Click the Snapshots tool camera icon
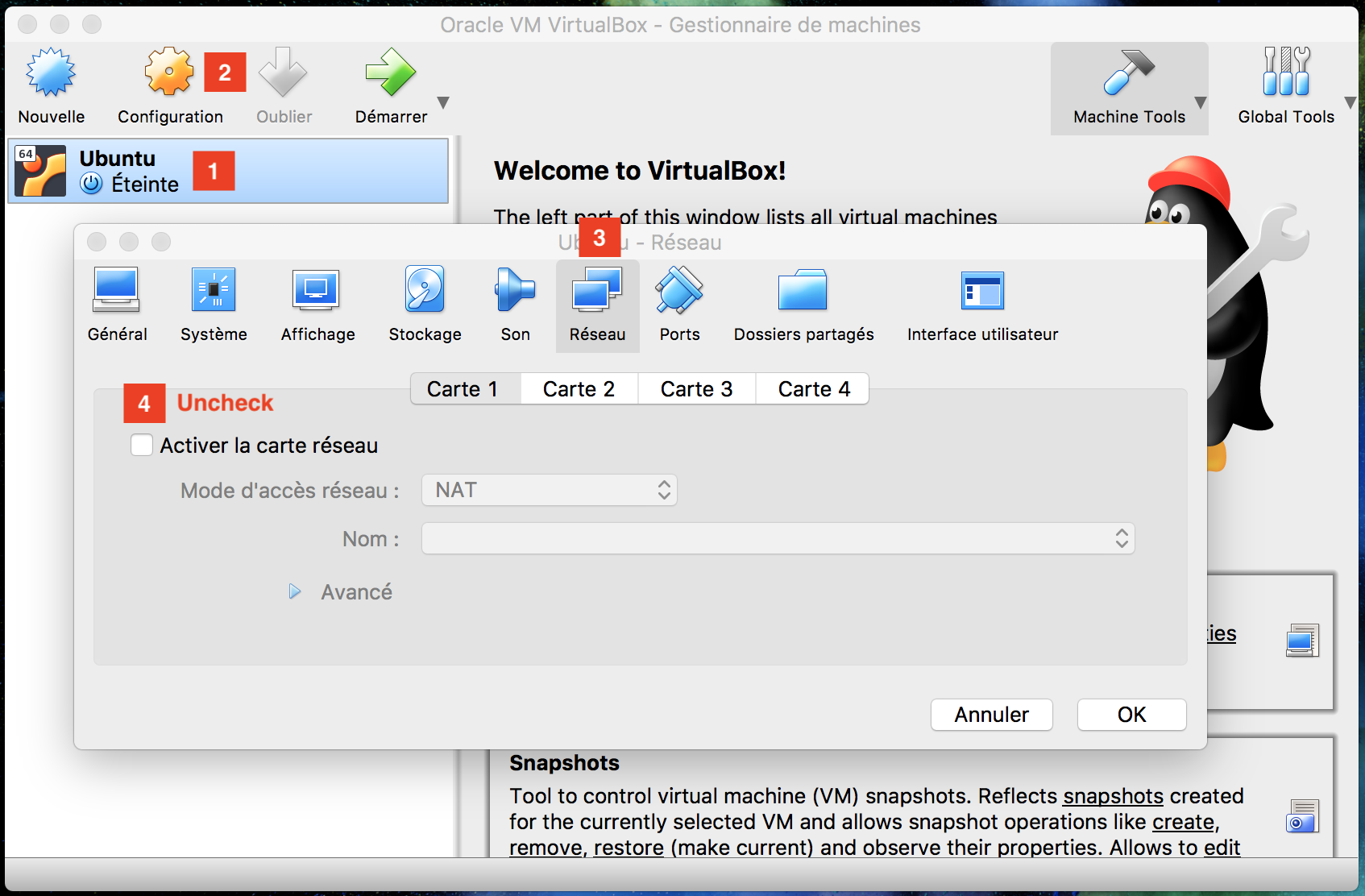This screenshot has width=1365, height=896. [1302, 815]
